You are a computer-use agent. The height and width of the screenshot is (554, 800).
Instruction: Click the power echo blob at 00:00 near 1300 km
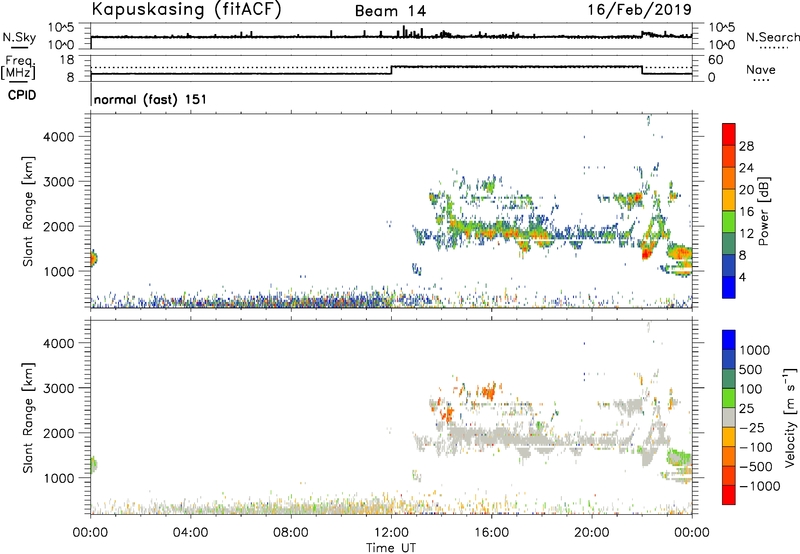(x=93, y=259)
